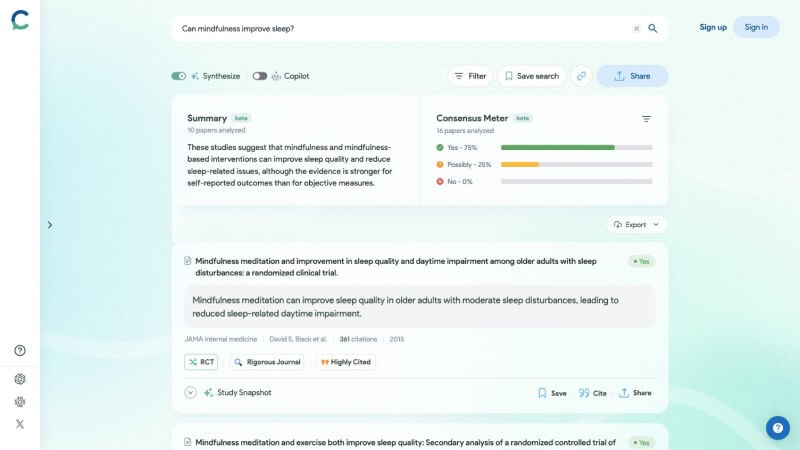The width and height of the screenshot is (800, 450).
Task: Clear the search query with the X icon
Action: tap(636, 28)
